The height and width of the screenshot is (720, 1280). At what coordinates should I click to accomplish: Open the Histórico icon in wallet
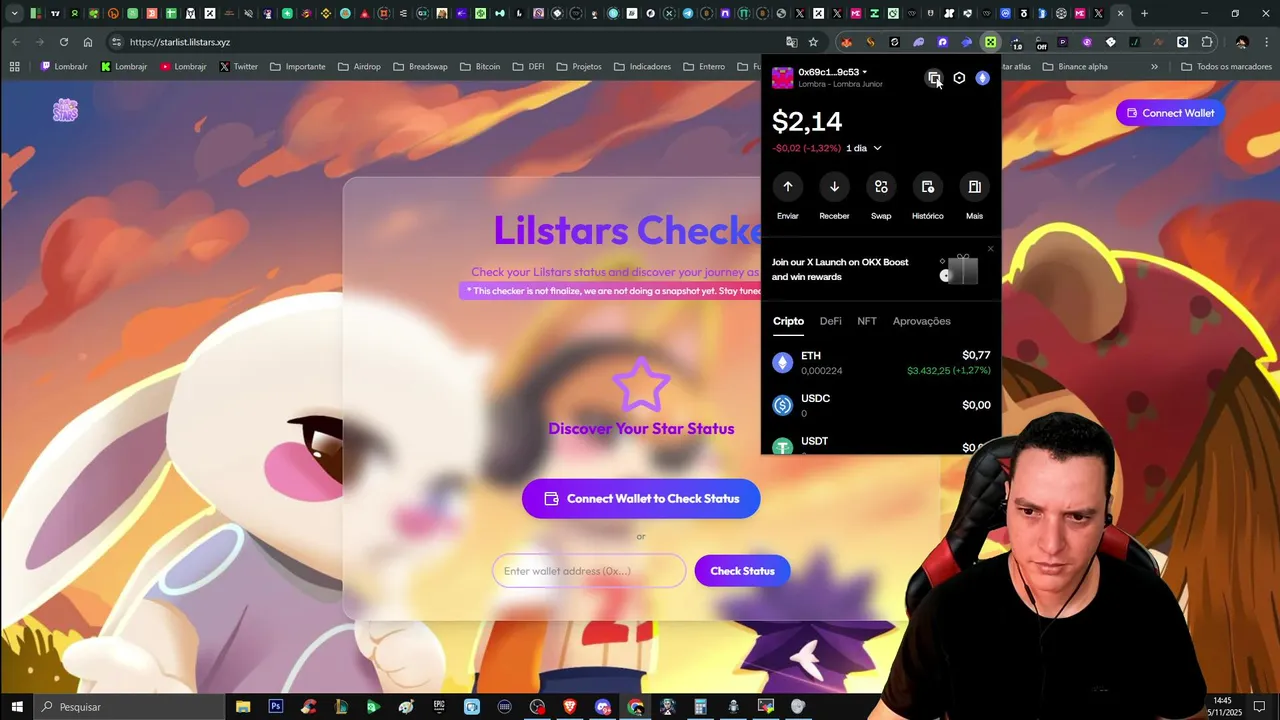[x=927, y=187]
